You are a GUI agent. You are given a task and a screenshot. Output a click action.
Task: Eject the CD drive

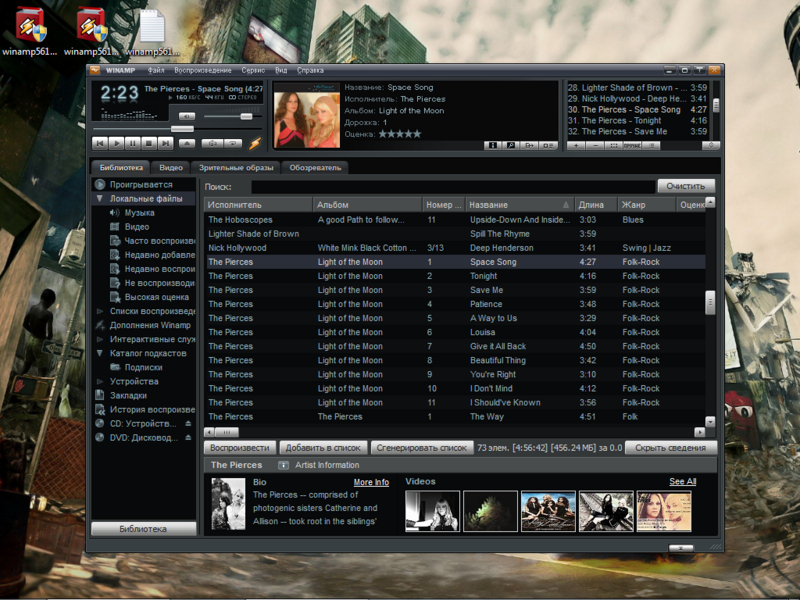(188, 423)
